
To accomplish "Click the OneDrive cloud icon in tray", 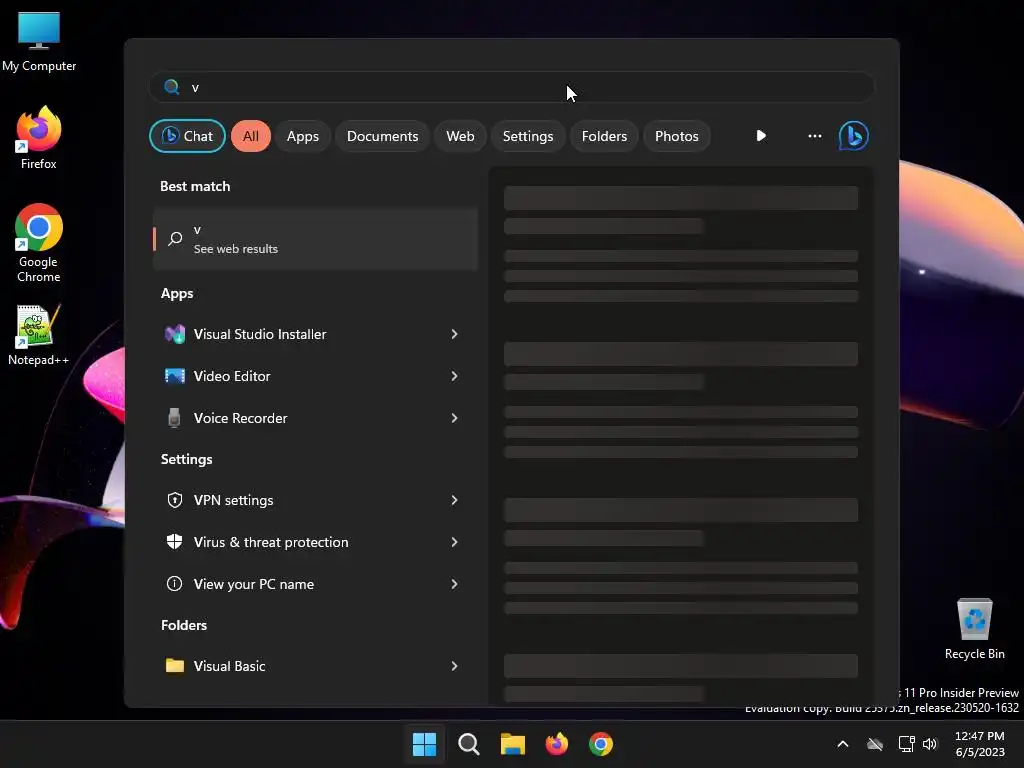I will [875, 744].
